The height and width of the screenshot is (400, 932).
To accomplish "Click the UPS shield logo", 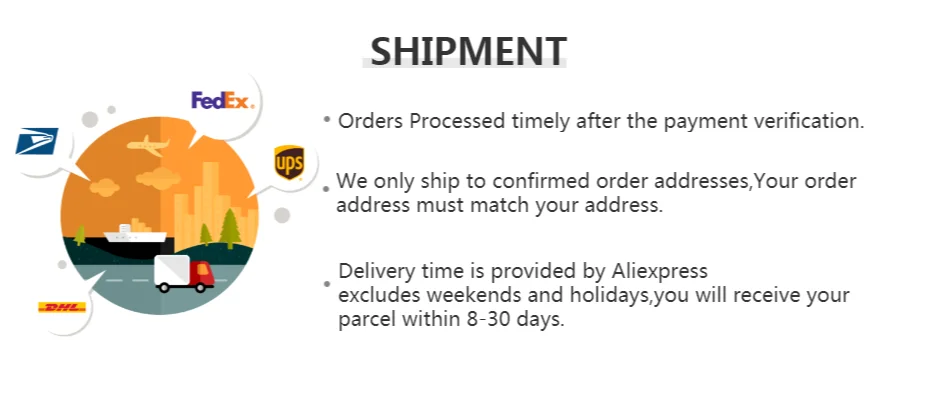I will coord(289,162).
